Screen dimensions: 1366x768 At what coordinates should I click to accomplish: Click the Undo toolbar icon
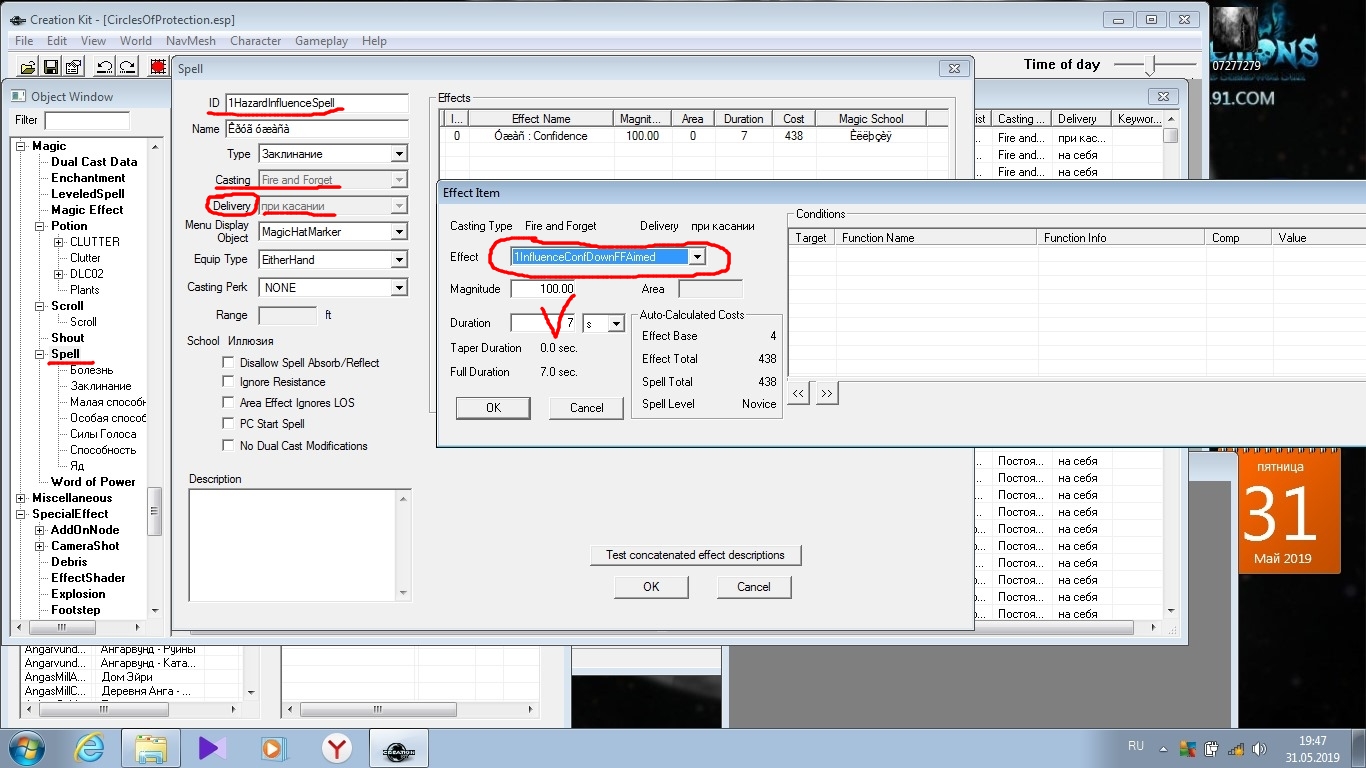pos(104,67)
